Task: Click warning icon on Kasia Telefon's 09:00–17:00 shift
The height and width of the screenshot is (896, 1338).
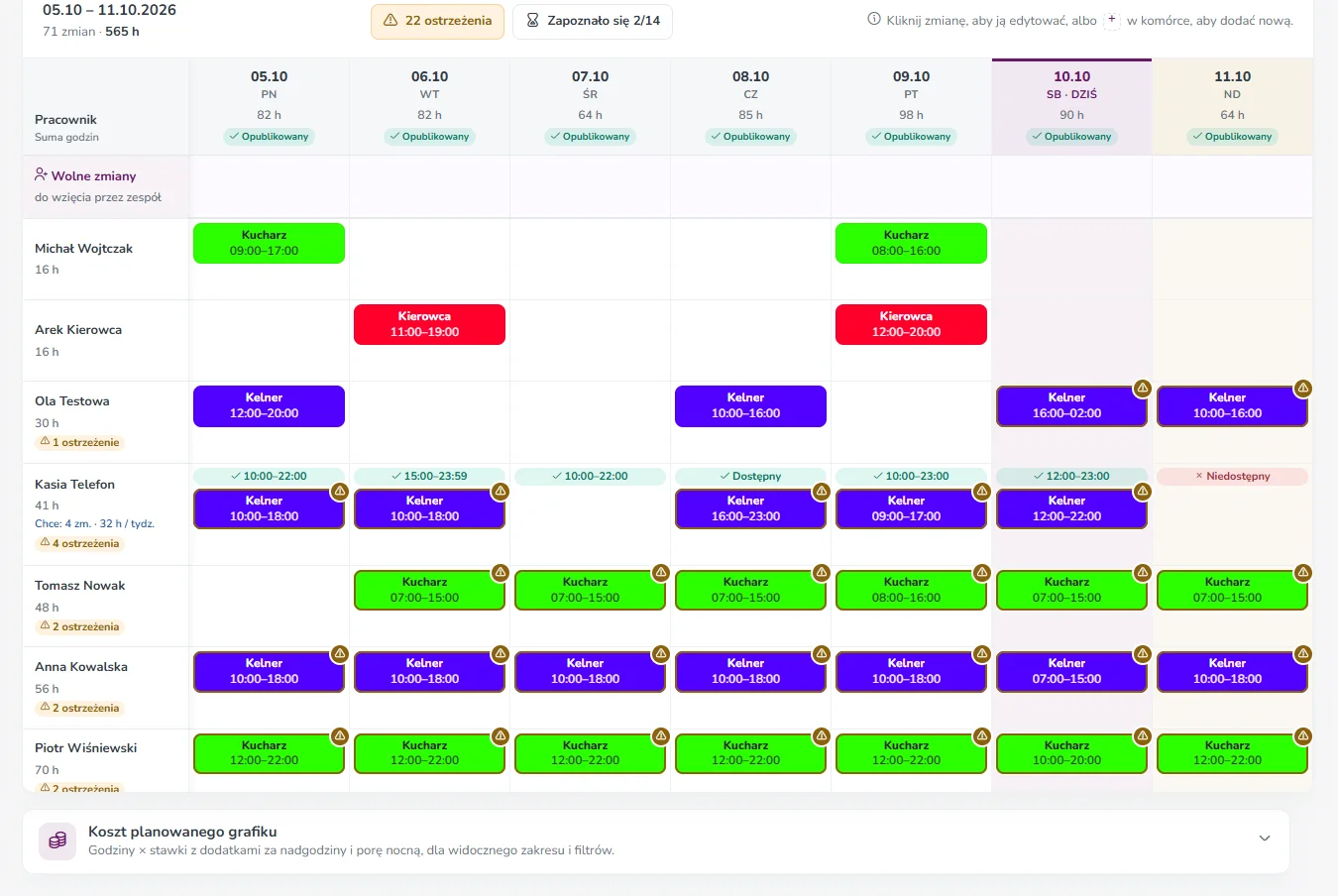Action: (982, 492)
